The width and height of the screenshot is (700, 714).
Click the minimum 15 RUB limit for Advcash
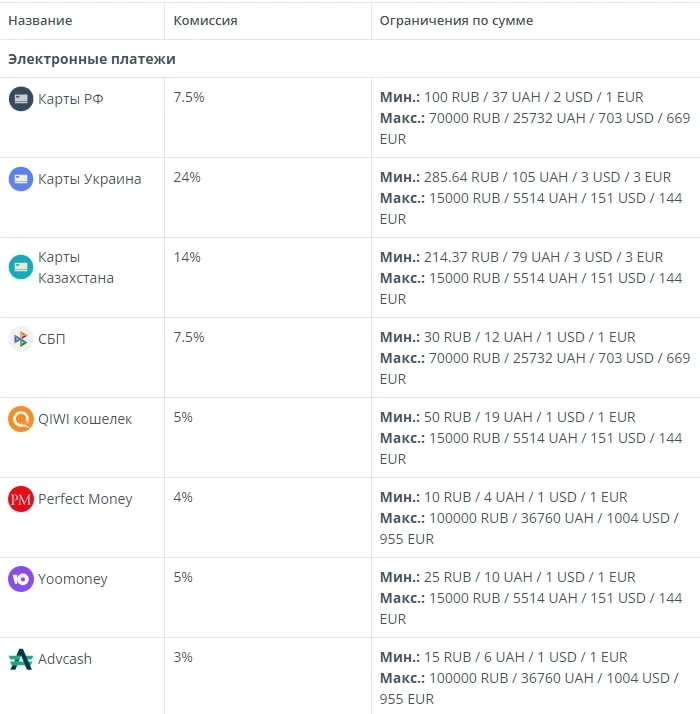point(504,657)
